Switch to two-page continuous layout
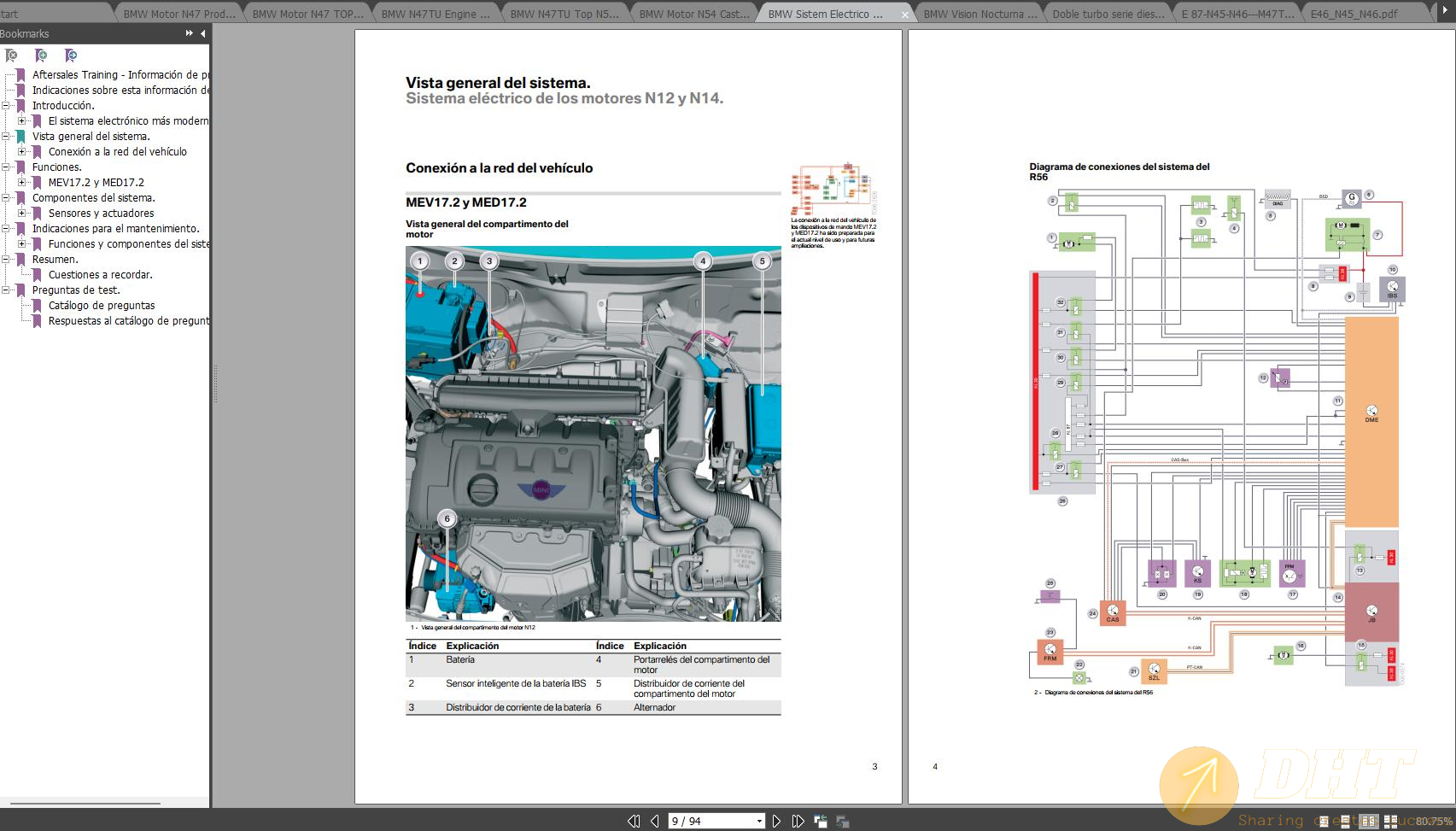This screenshot has width=1456, height=831. pos(1392,822)
